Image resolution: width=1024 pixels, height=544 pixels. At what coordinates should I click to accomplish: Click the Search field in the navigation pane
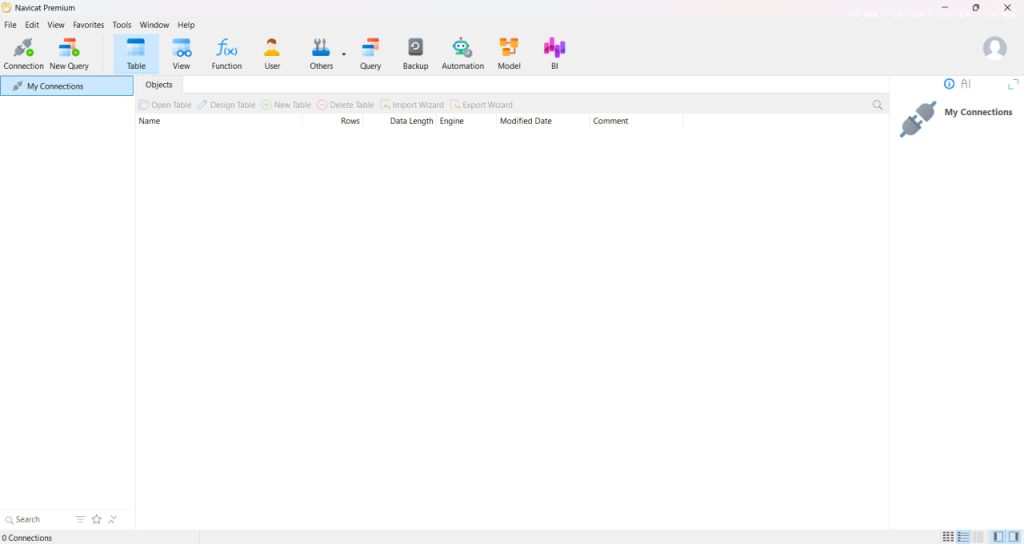(x=36, y=519)
